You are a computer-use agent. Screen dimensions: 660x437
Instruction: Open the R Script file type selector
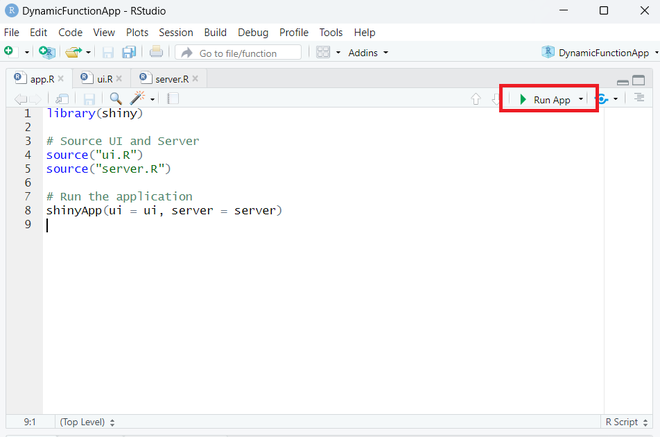point(626,422)
